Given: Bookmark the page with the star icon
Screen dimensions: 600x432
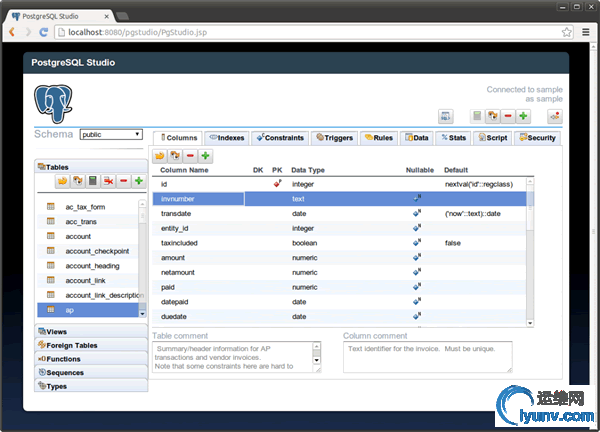Looking at the screenshot, I should [567, 32].
